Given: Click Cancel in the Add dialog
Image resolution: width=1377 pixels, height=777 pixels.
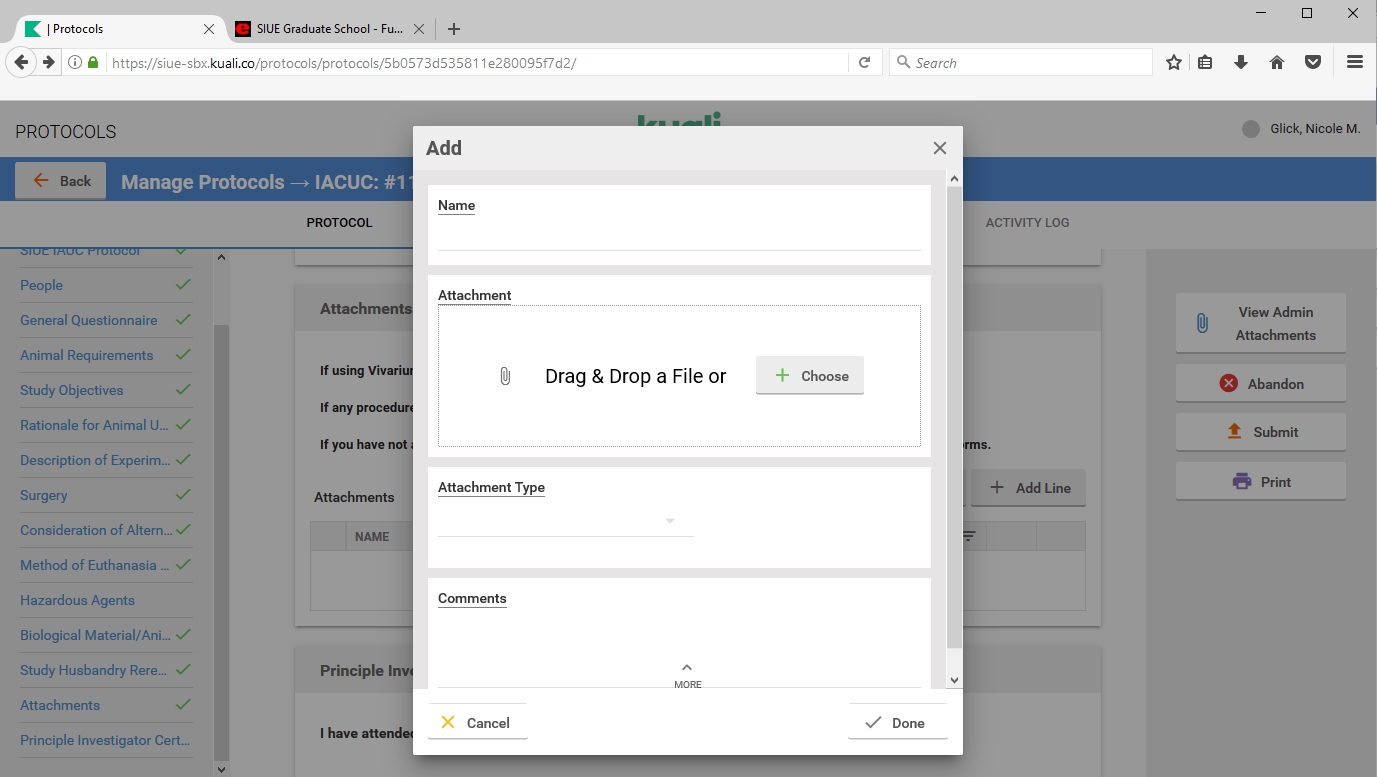Looking at the screenshot, I should [477, 723].
